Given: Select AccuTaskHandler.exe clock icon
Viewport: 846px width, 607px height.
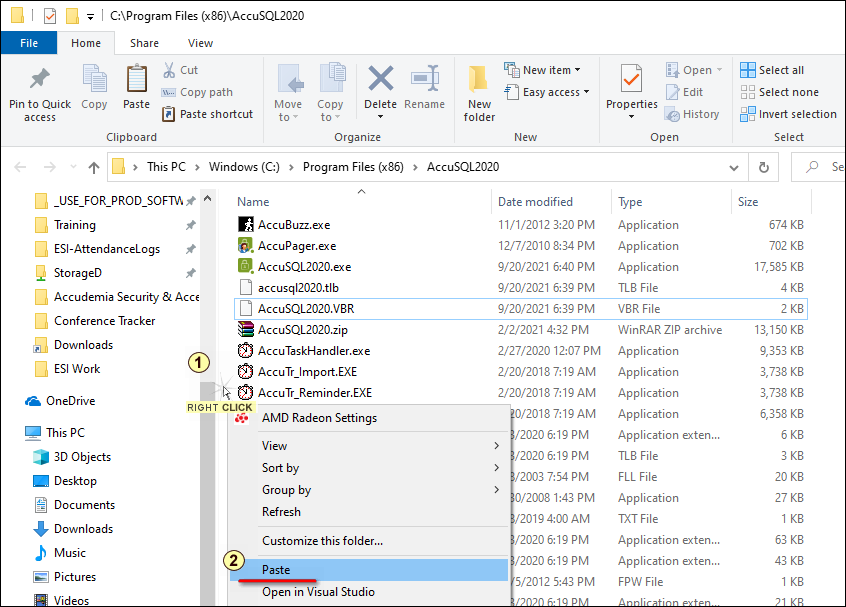Looking at the screenshot, I should (x=245, y=351).
